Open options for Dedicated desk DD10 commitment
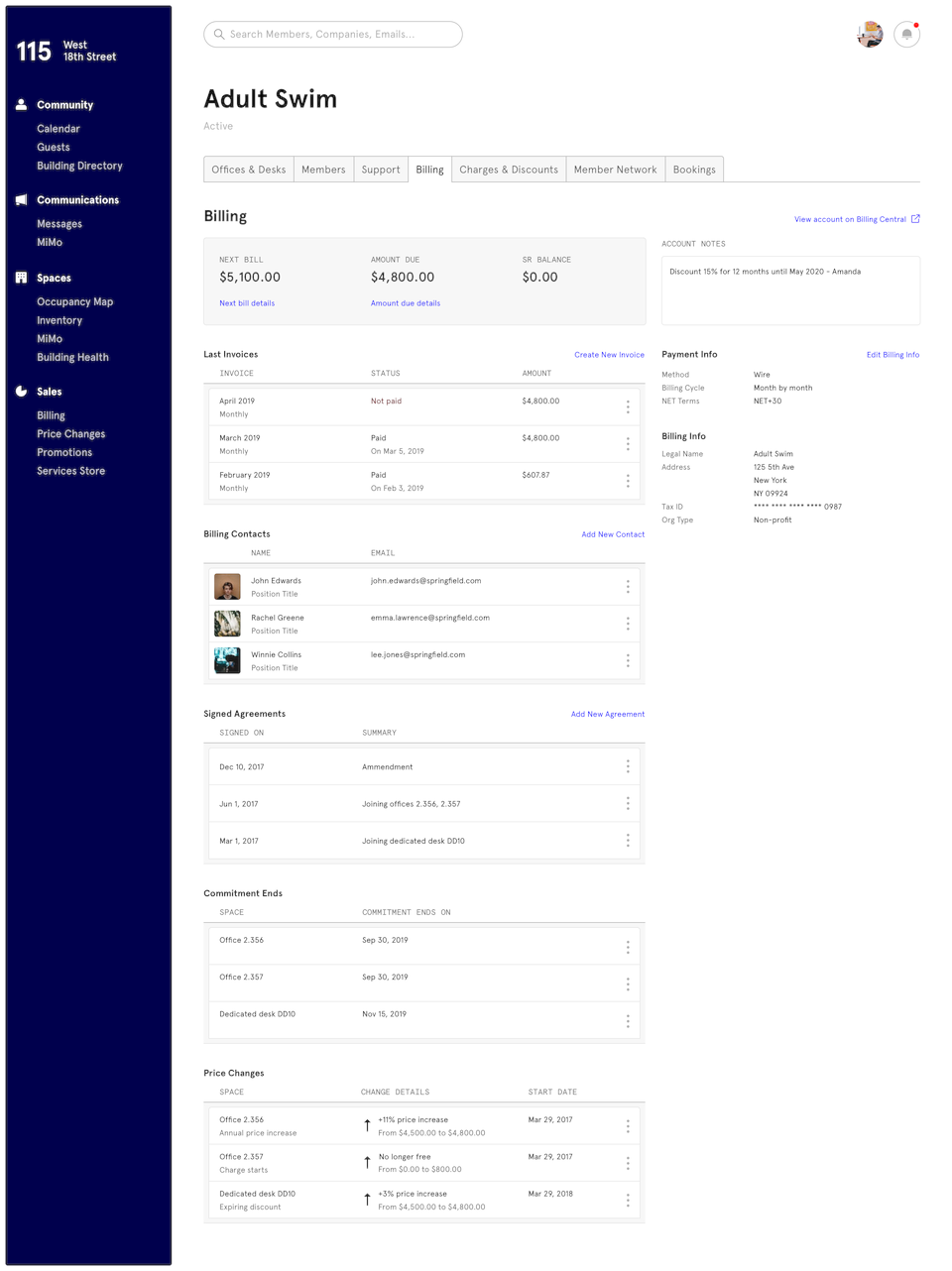The height and width of the screenshot is (1271, 952). click(x=628, y=1021)
